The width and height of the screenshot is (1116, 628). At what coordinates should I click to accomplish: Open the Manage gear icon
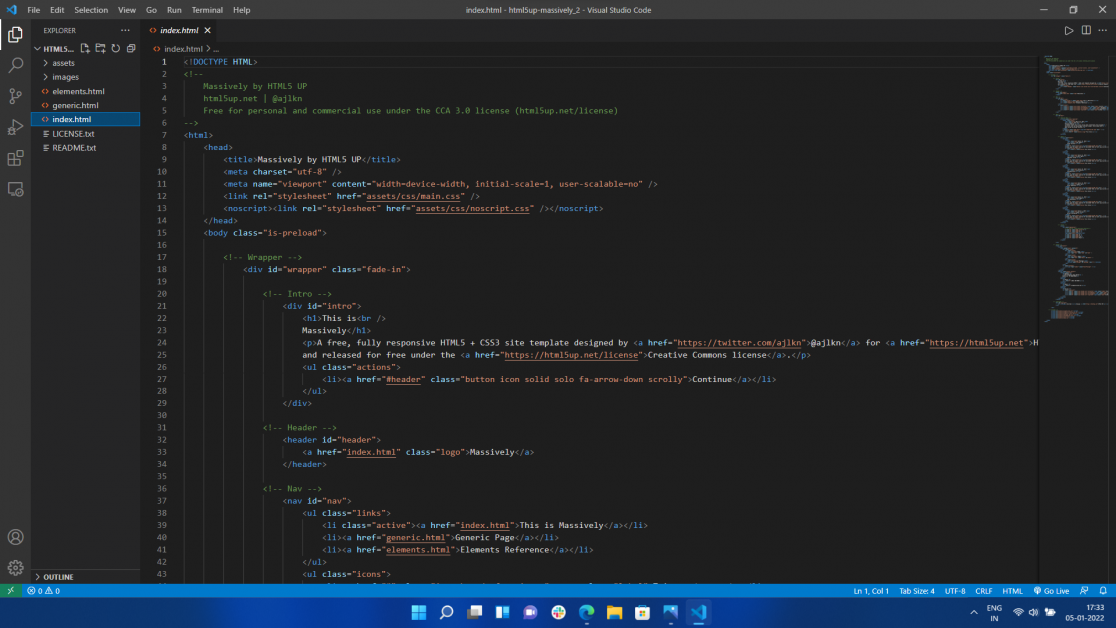pos(15,567)
